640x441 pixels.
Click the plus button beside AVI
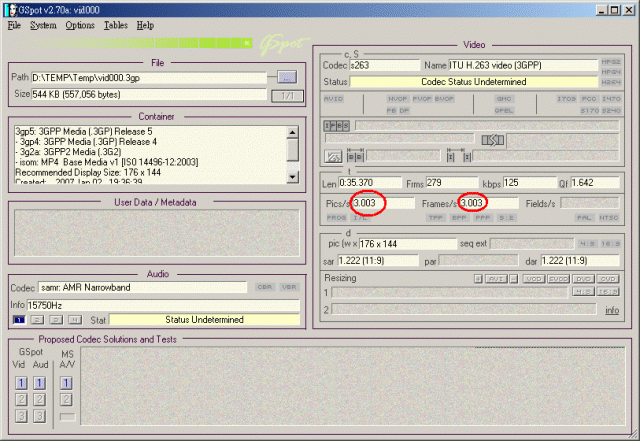tap(478, 279)
